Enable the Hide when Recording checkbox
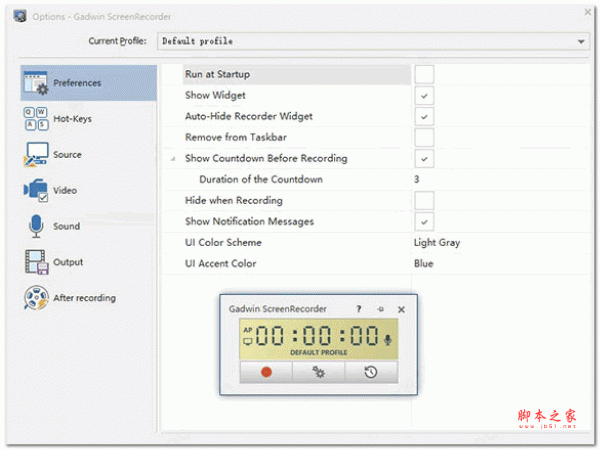The height and width of the screenshot is (450, 600). pos(424,201)
